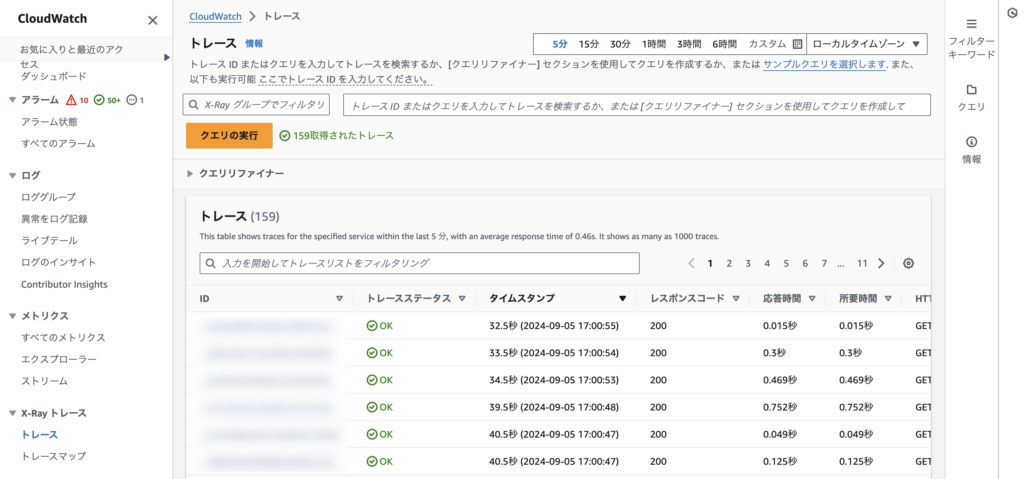
Task: Select the カスタム time range
Action: (x=767, y=44)
